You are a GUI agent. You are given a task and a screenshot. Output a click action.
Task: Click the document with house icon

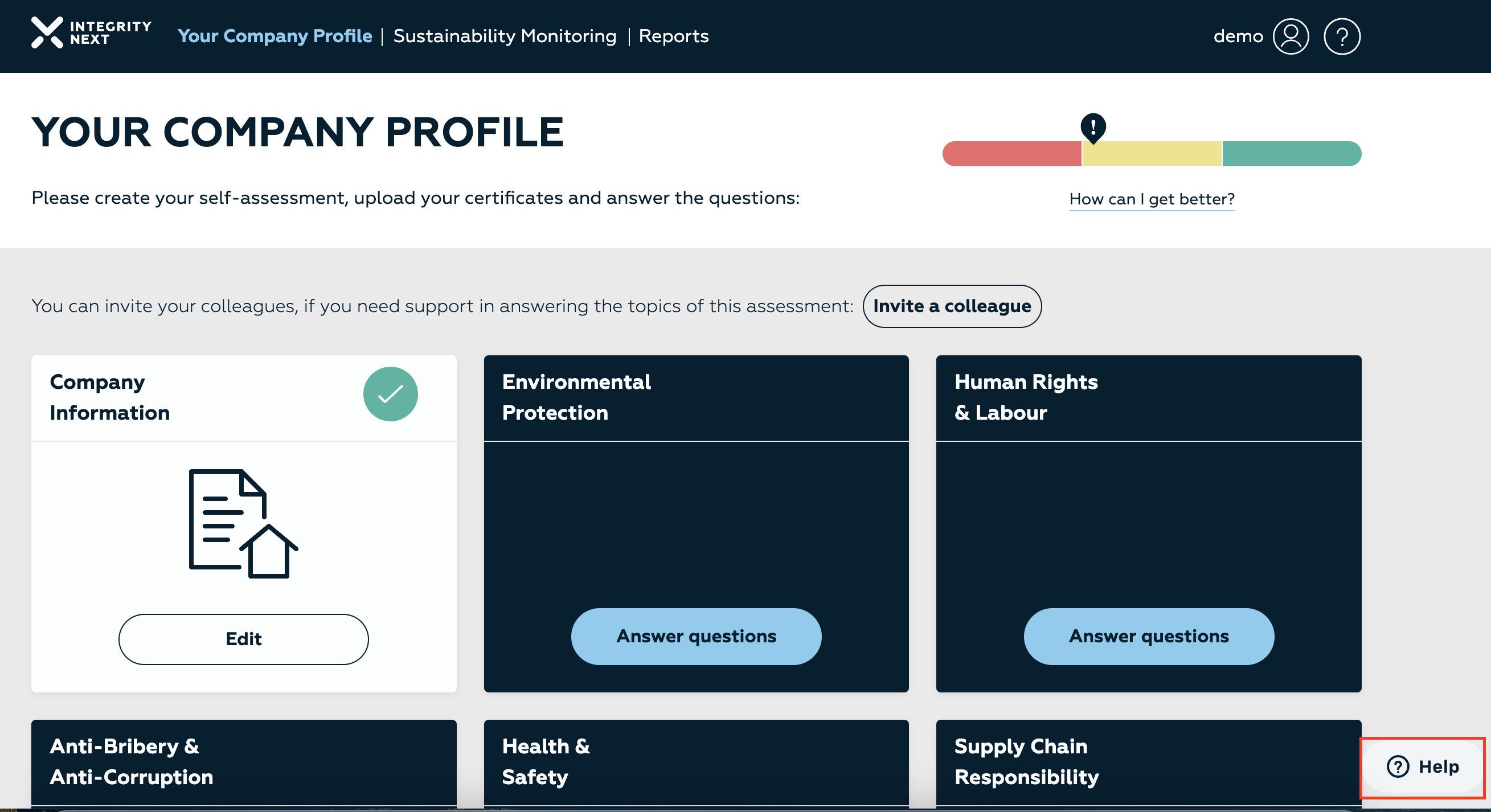pyautogui.click(x=243, y=523)
